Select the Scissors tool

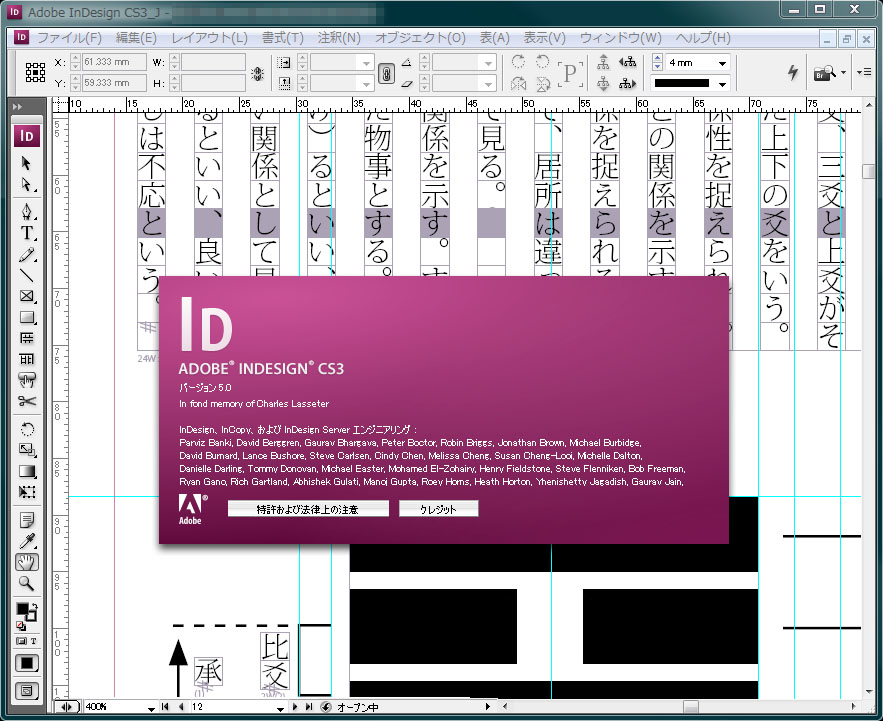click(x=27, y=401)
